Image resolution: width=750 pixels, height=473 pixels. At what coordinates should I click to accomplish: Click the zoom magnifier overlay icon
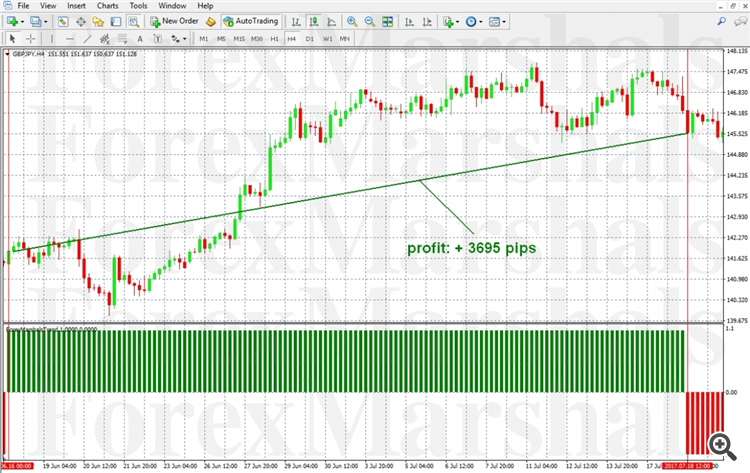[722, 446]
